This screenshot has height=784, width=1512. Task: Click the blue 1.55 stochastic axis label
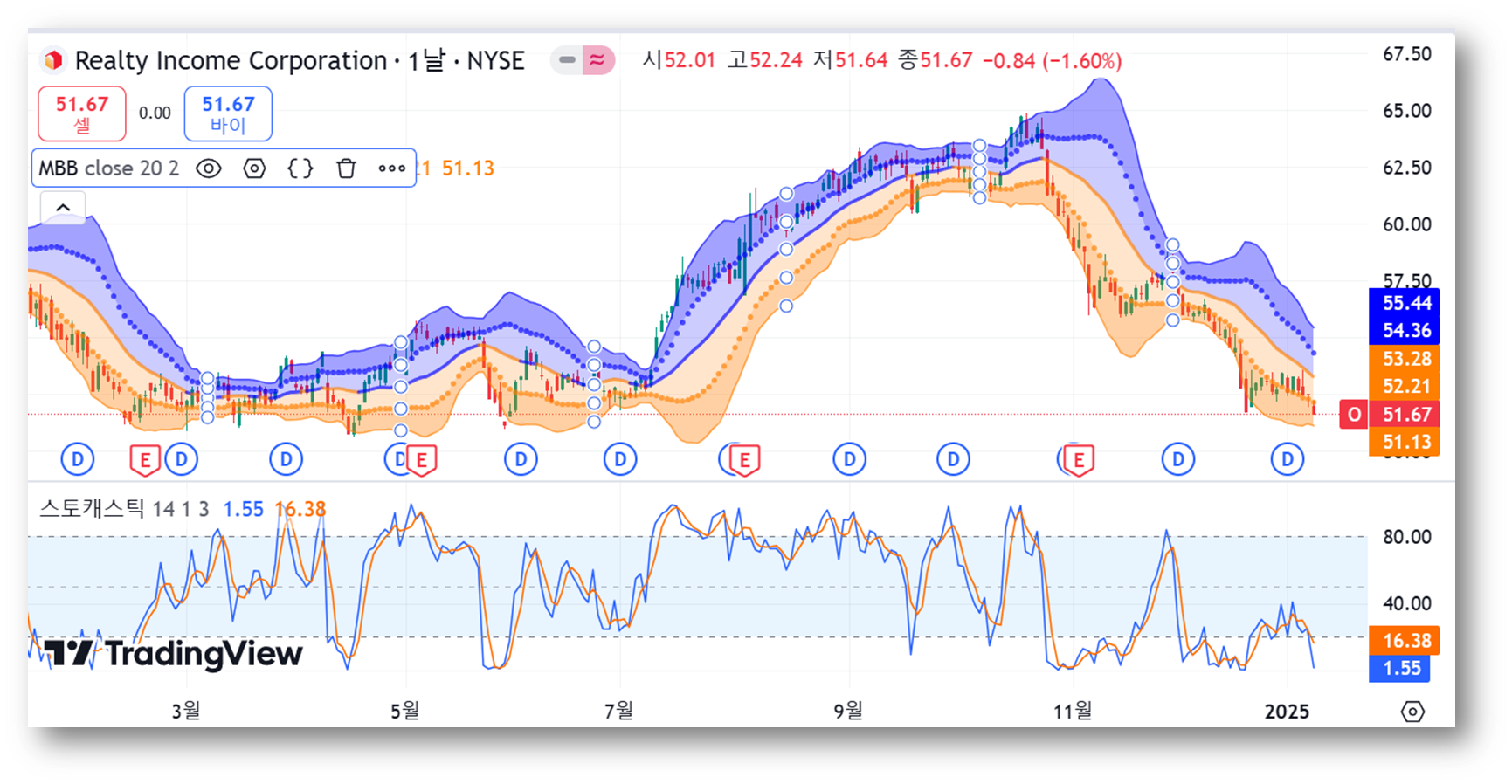pos(1398,669)
